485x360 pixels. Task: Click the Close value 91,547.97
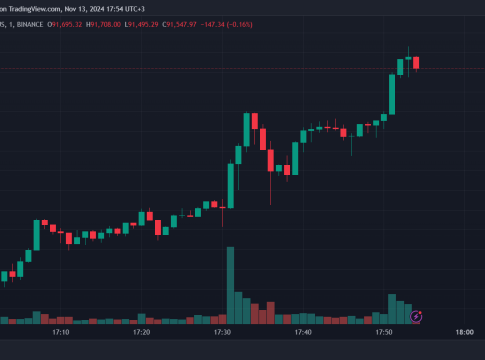pyautogui.click(x=181, y=25)
